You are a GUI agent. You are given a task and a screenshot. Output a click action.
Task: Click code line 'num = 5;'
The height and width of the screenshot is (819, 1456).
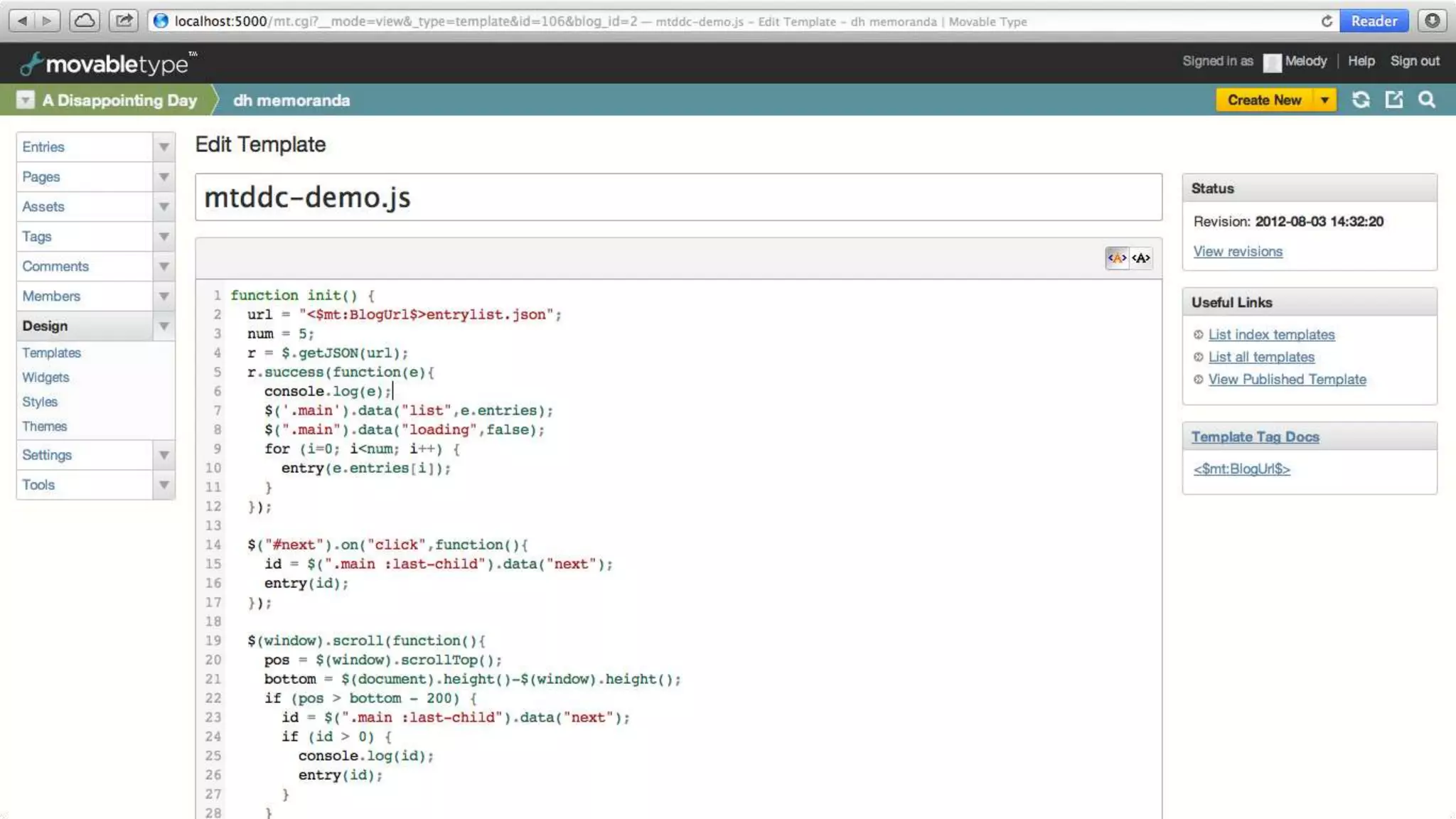280,333
